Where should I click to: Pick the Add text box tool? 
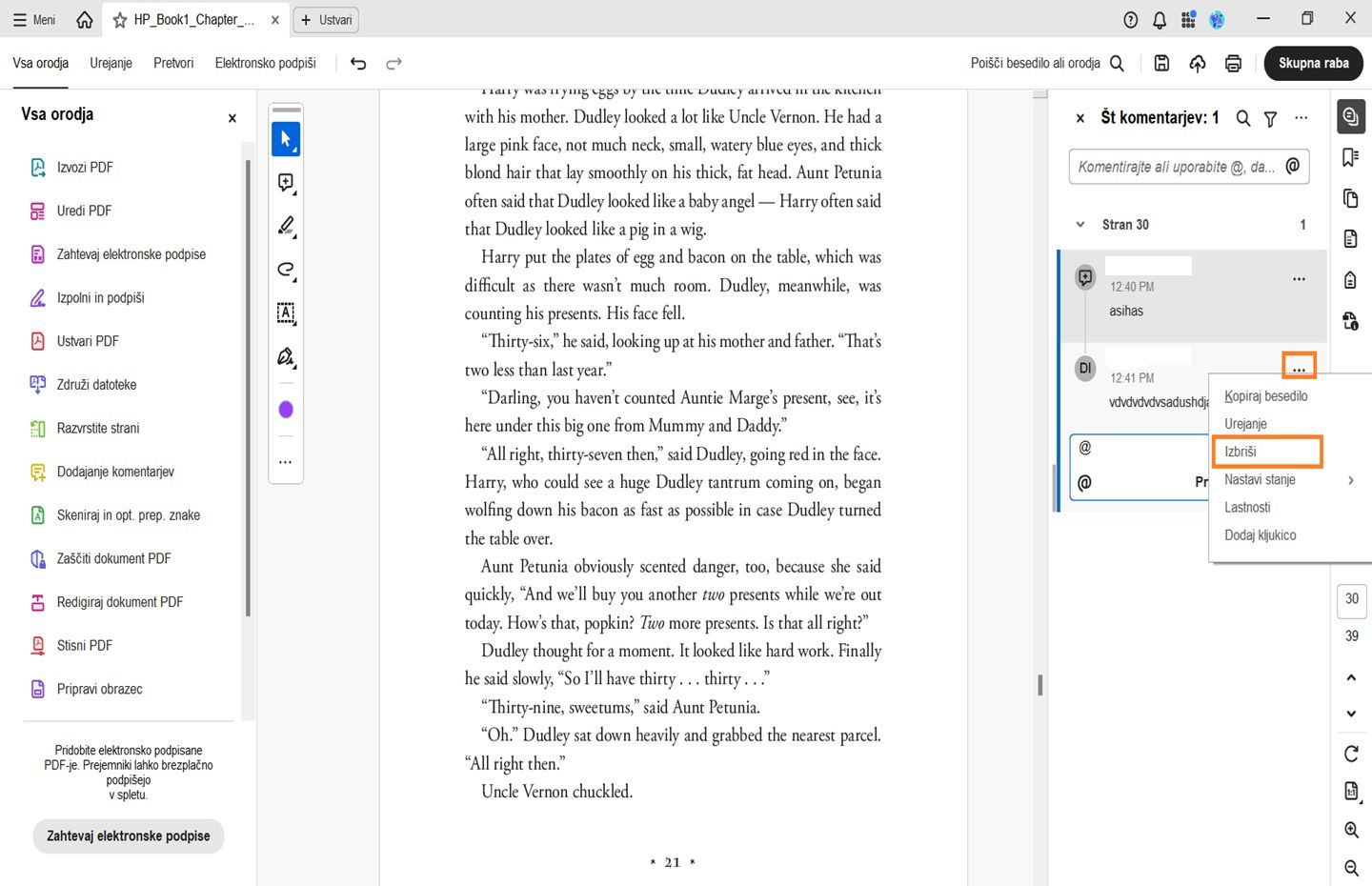[x=286, y=312]
